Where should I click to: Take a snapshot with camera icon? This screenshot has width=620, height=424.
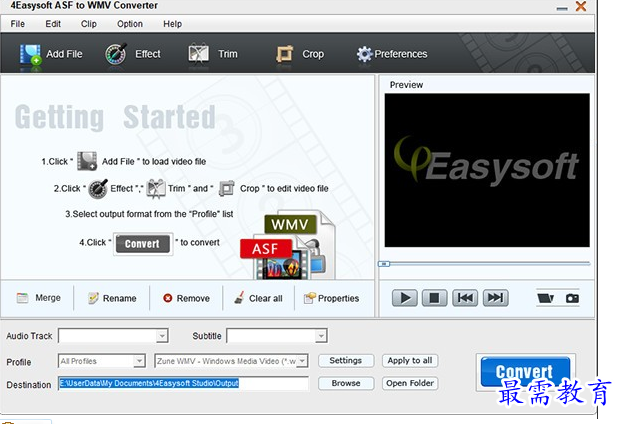[572, 298]
